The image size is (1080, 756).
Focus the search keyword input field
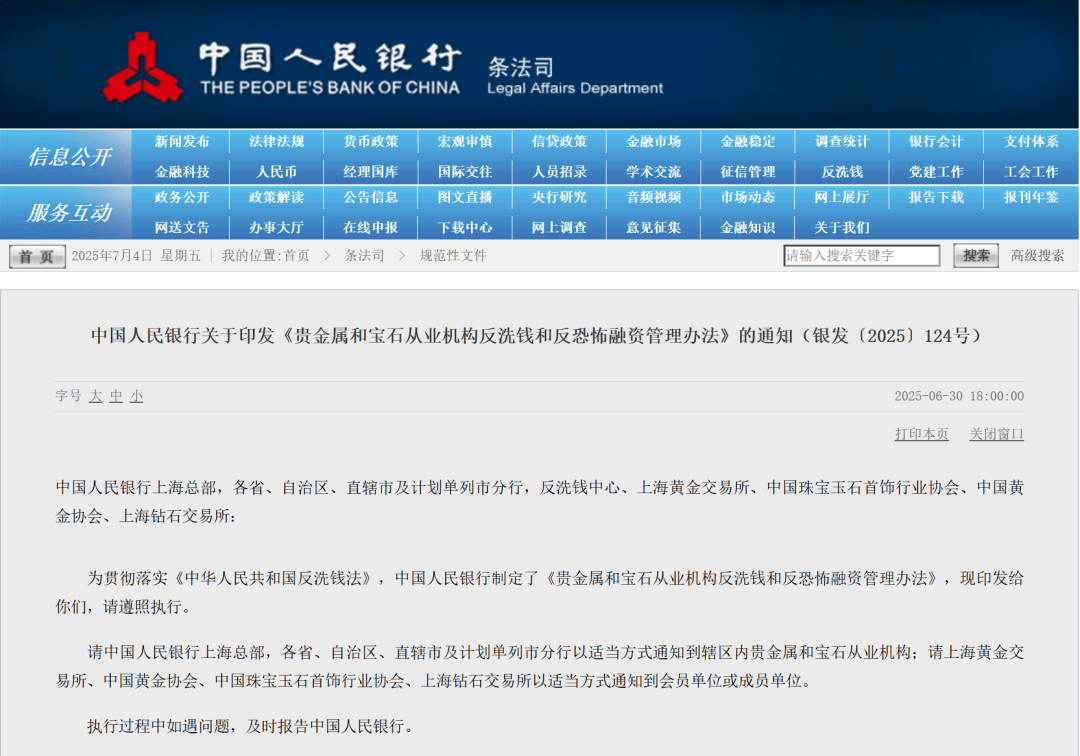(862, 255)
